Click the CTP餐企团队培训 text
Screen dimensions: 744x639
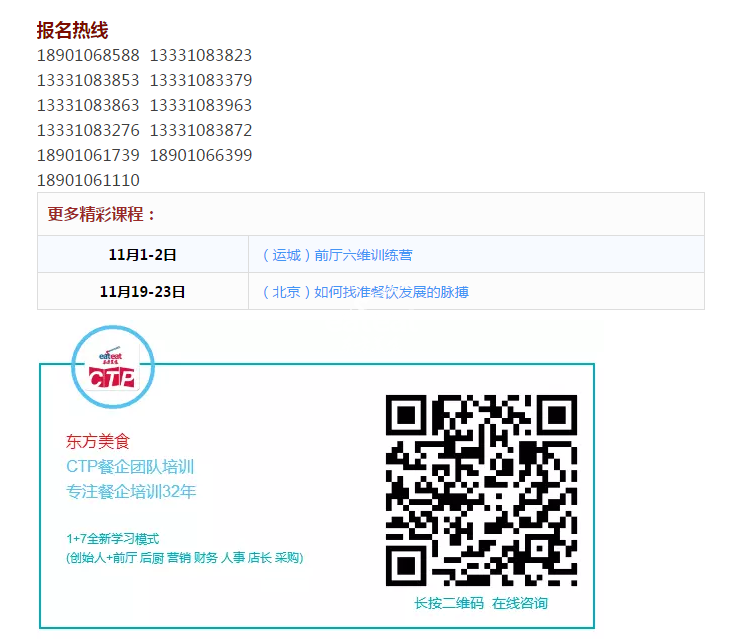pyautogui.click(x=130, y=466)
